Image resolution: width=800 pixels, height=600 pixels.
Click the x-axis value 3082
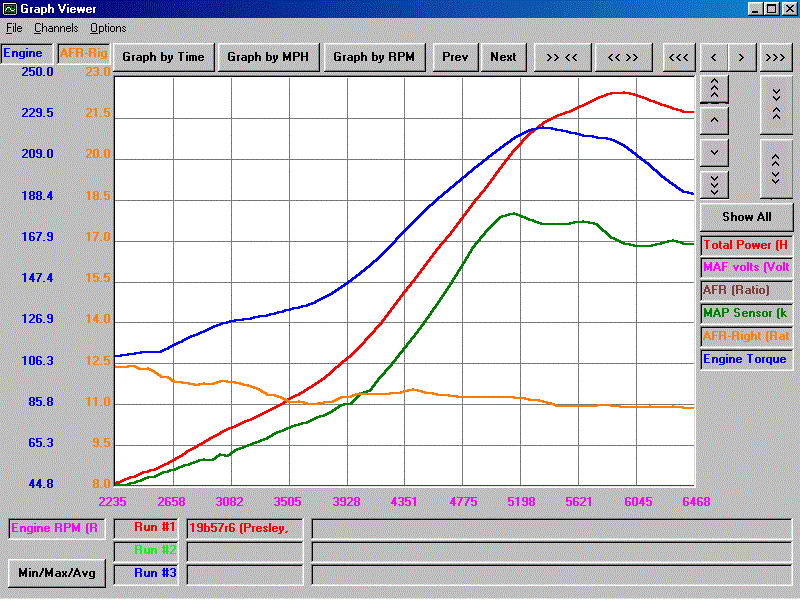[230, 502]
